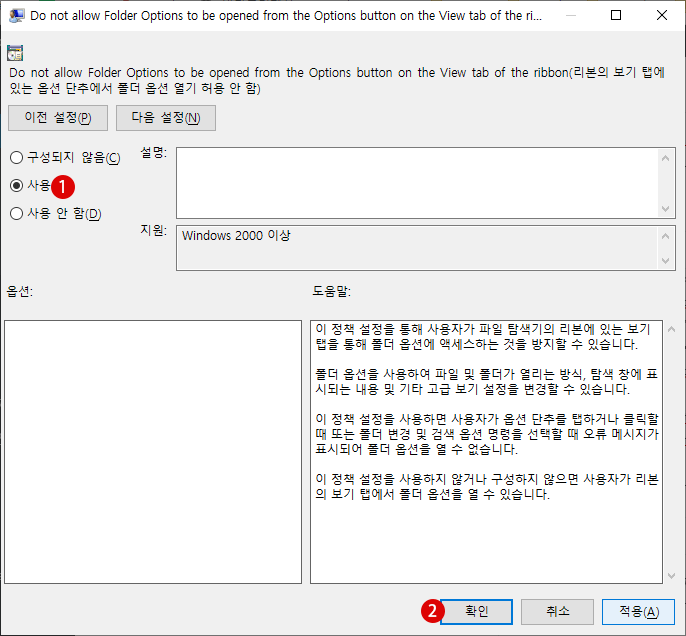This screenshot has width=686, height=636.
Task: Go to previous setting with 이전 설정(P)
Action: click(x=58, y=118)
